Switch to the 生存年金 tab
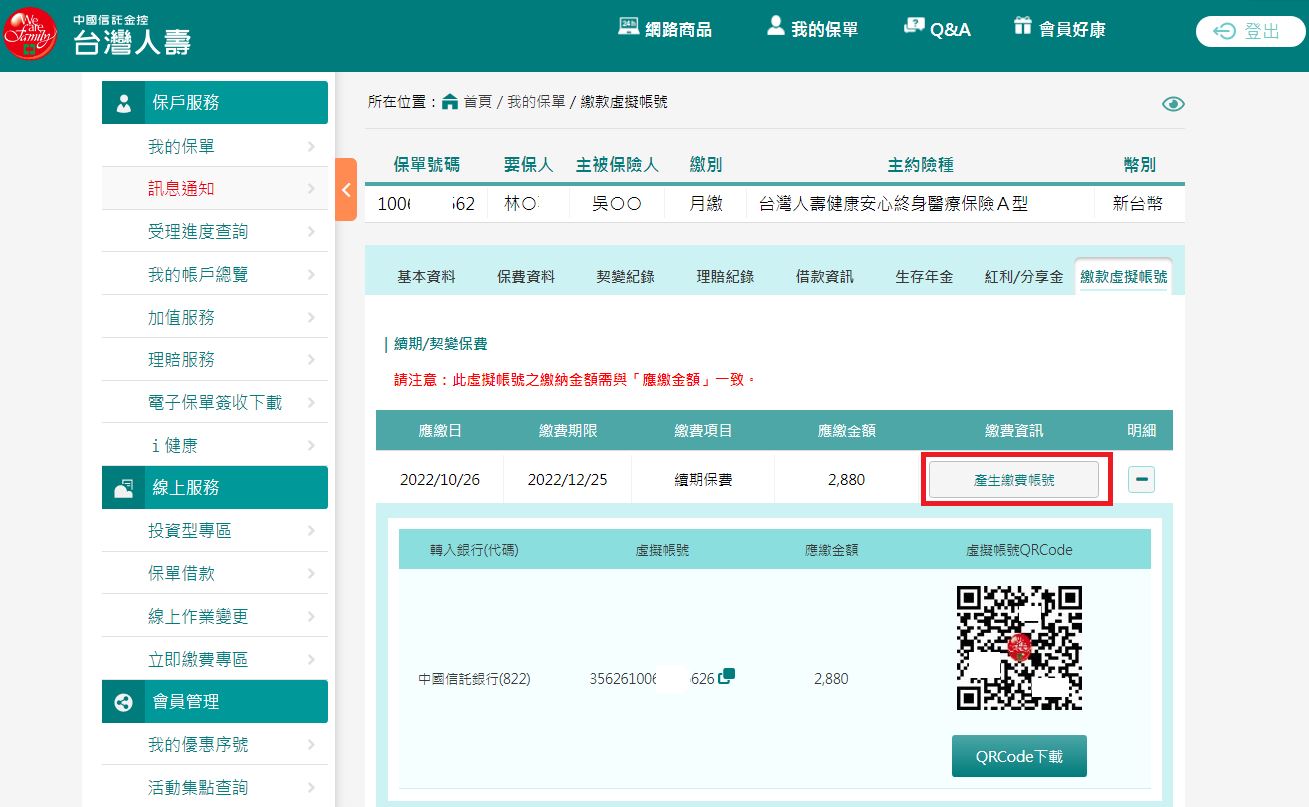The width and height of the screenshot is (1309, 807). click(924, 277)
